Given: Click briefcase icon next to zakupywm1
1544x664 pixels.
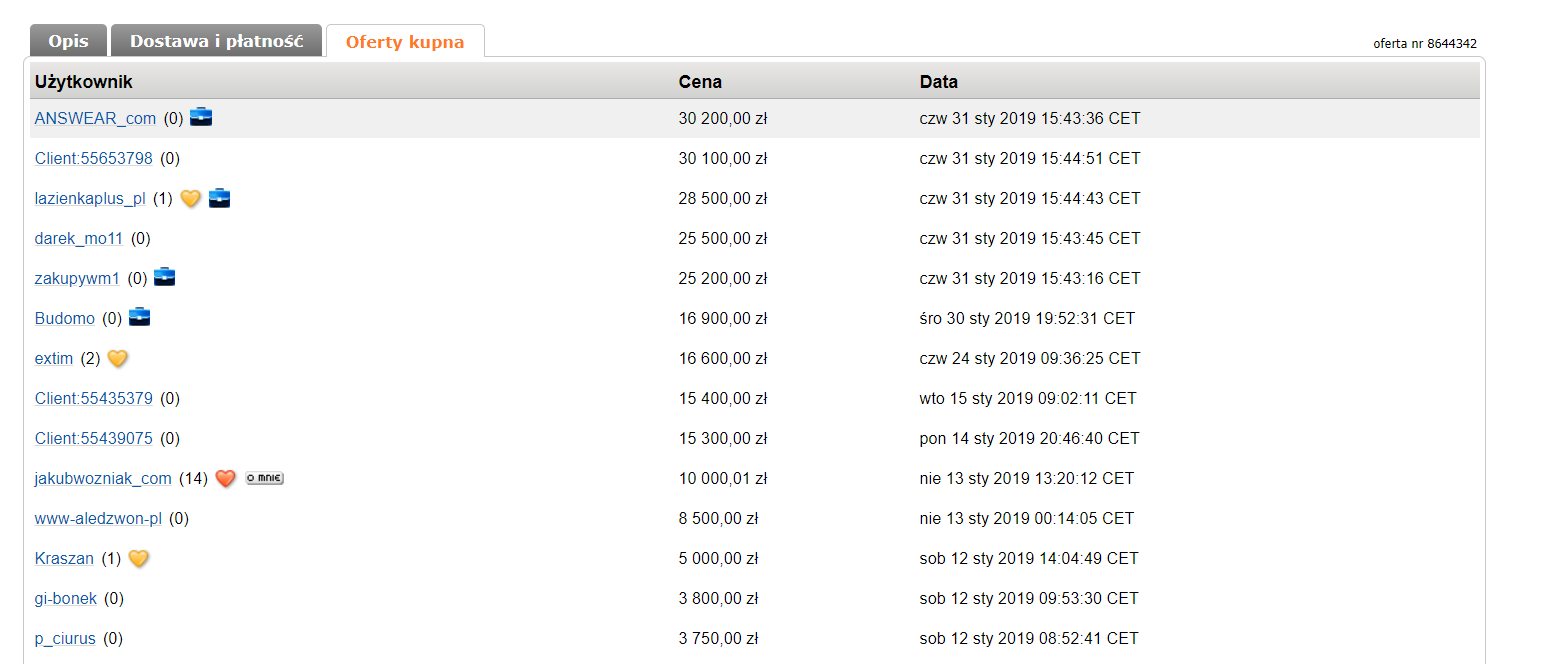Looking at the screenshot, I should coord(164,277).
